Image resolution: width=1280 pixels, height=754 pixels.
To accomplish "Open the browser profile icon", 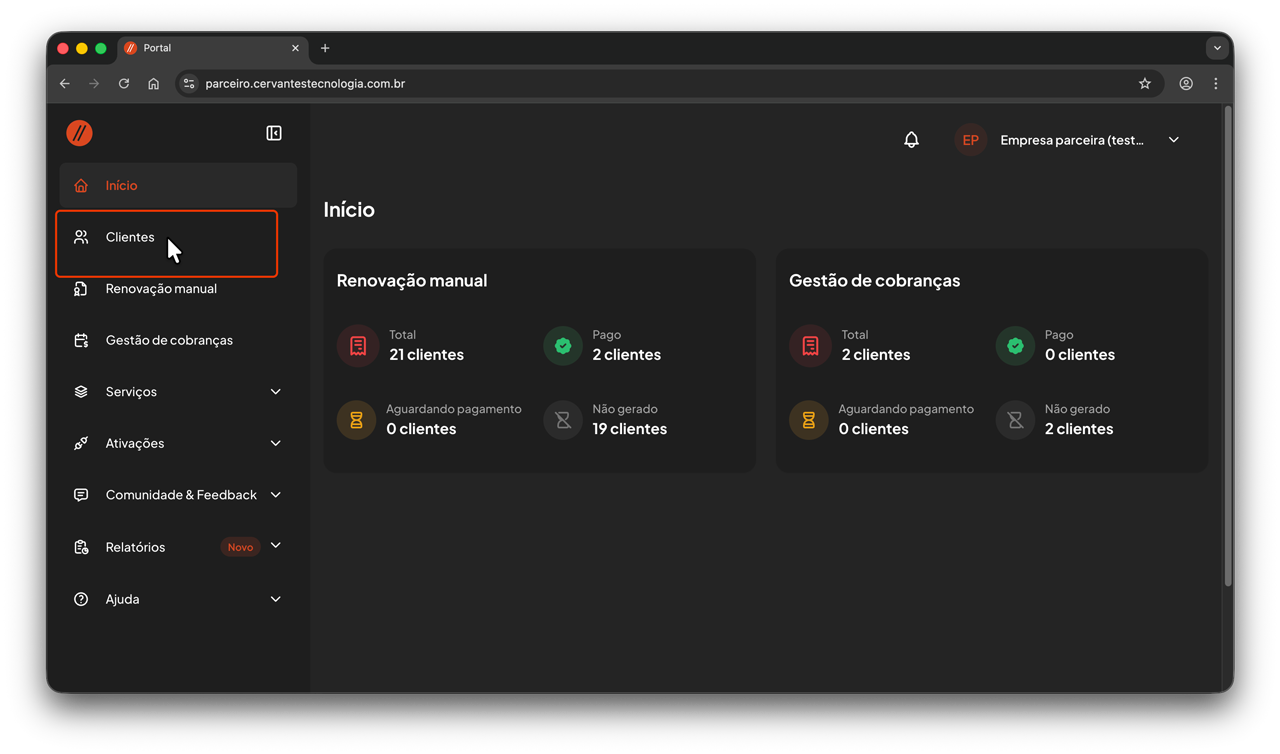I will 1186,84.
